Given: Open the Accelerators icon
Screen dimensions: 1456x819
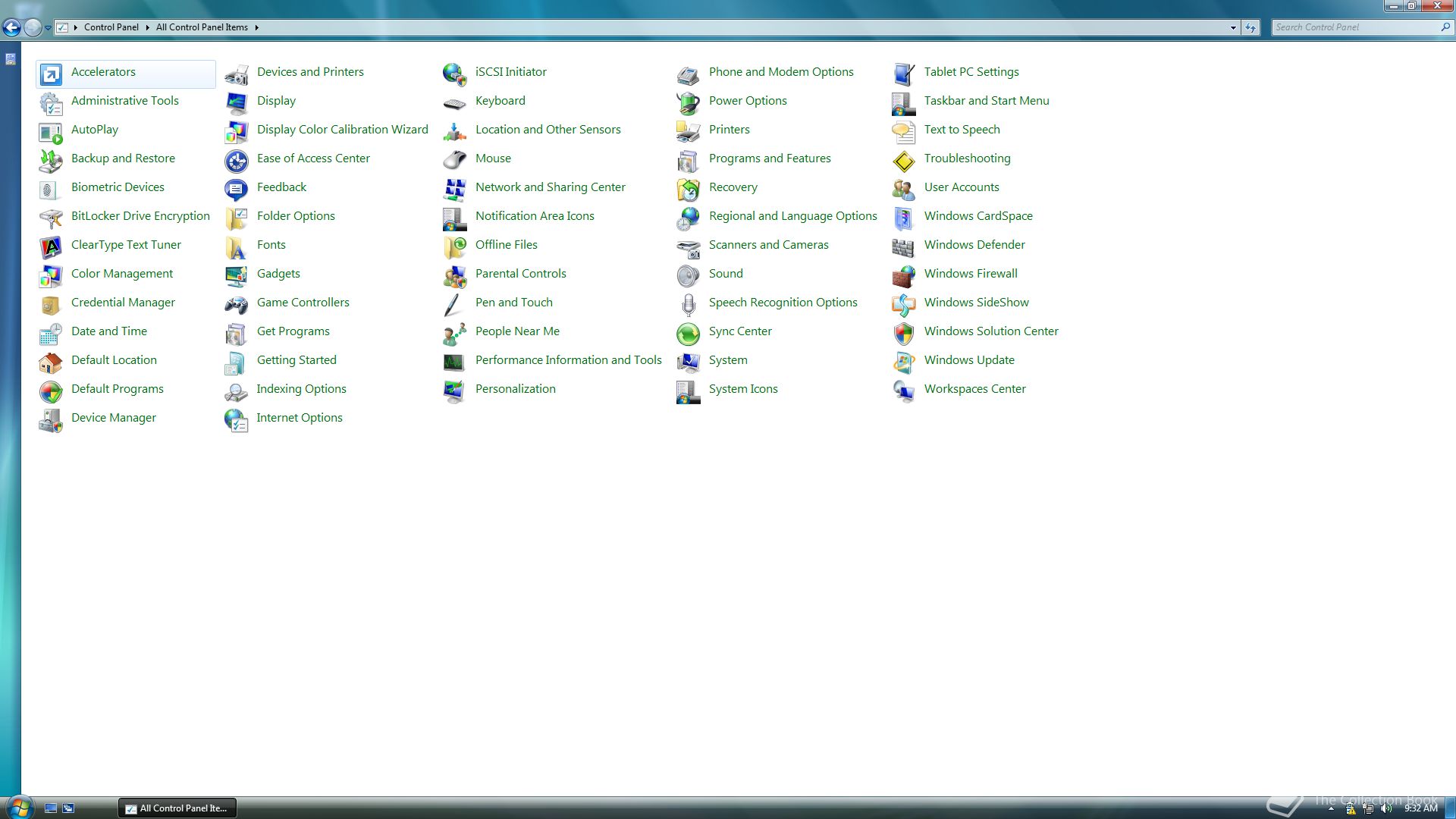Looking at the screenshot, I should coord(51,74).
